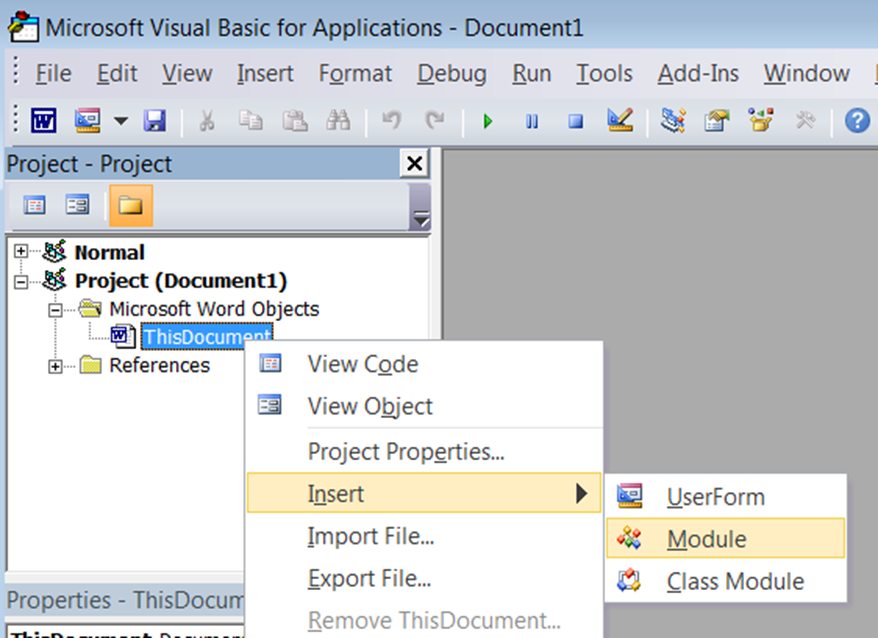
Task: Select the References folder item
Action: (x=160, y=366)
